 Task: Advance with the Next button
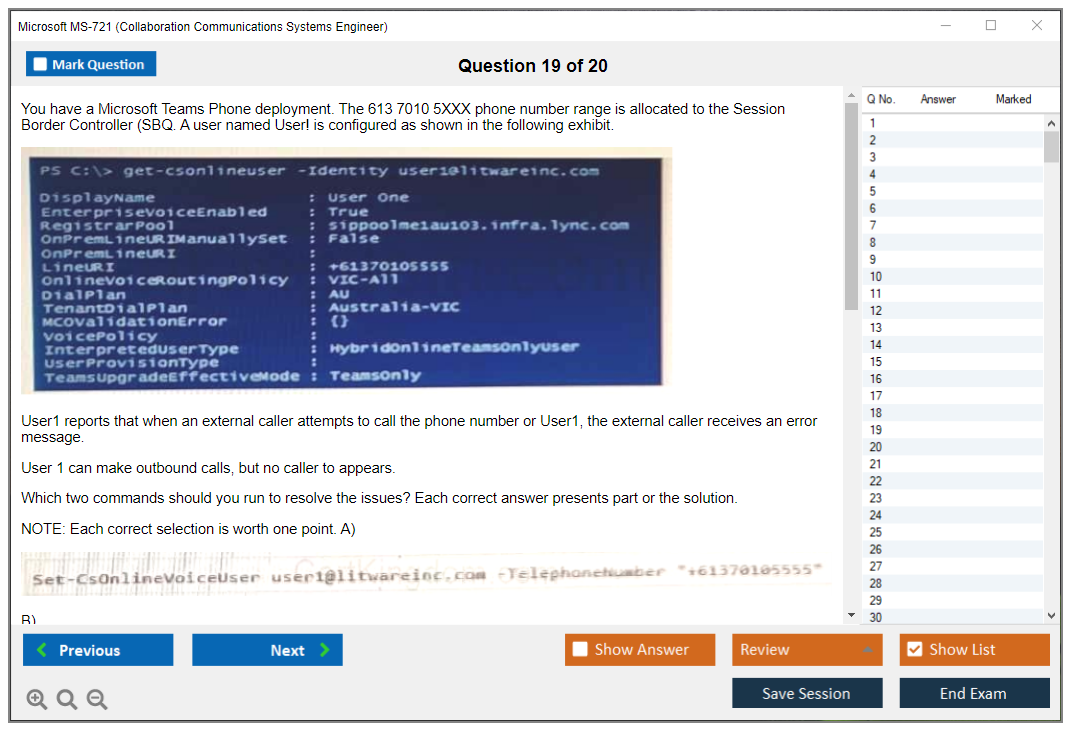point(267,650)
